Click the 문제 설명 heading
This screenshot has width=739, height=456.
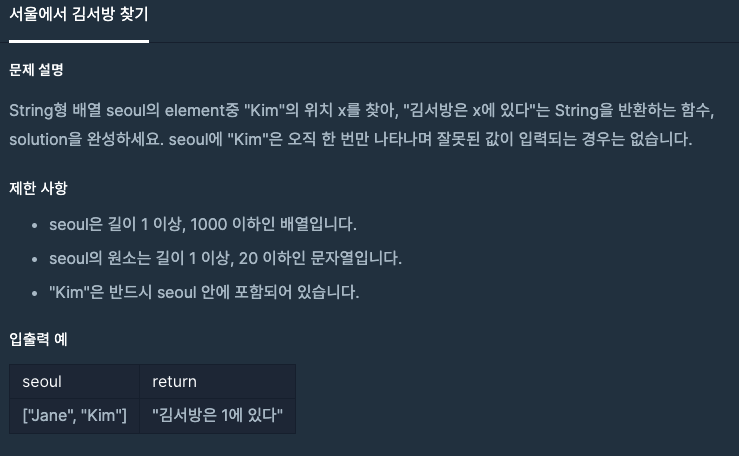[36, 71]
